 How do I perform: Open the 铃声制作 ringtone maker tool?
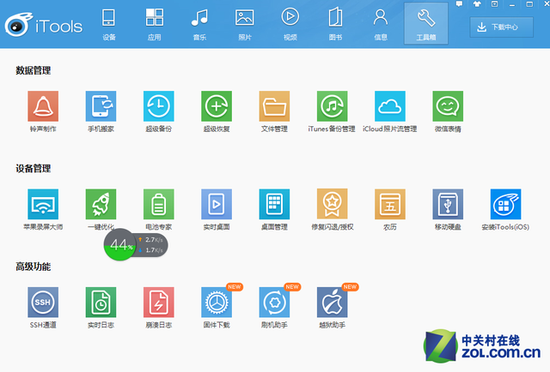[x=43, y=106]
